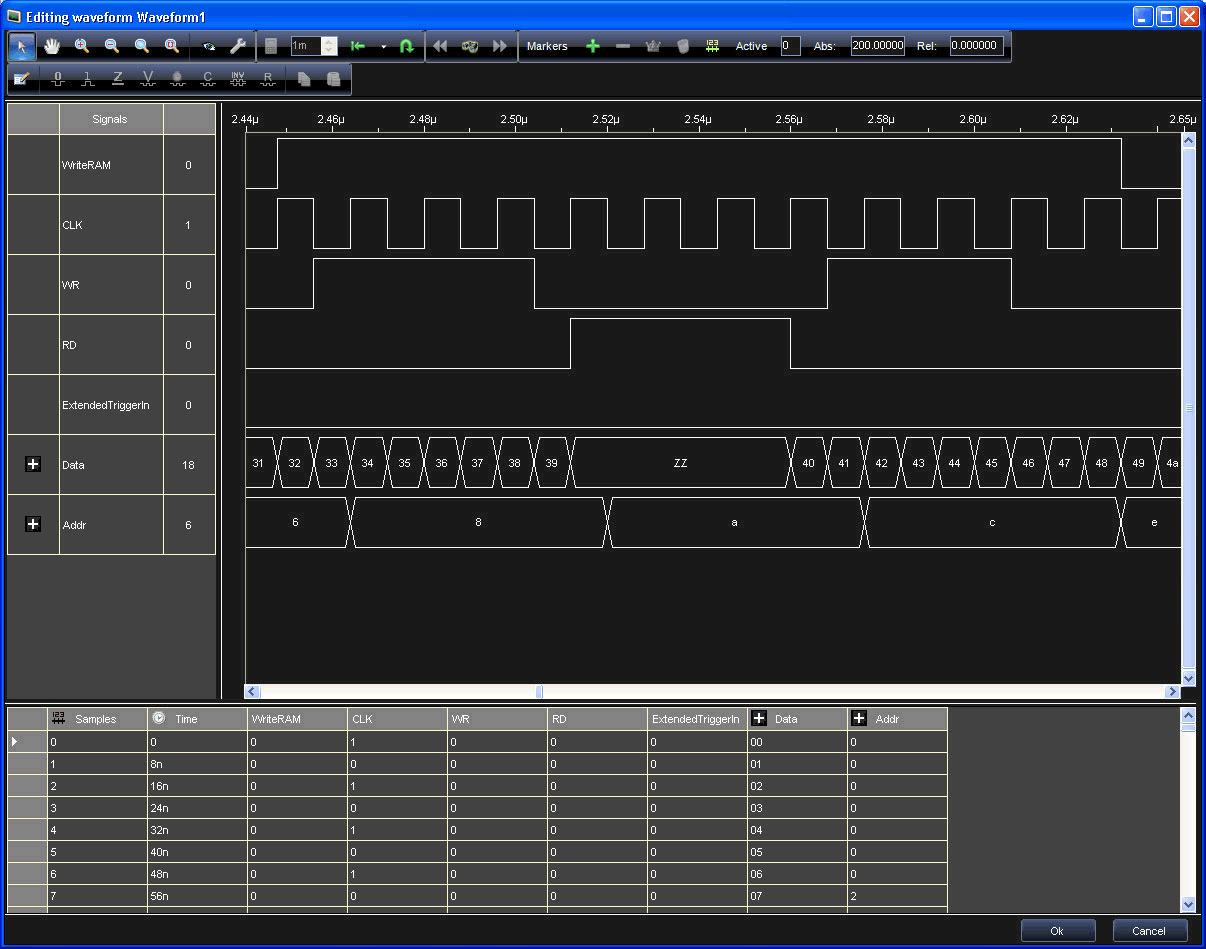Click the Cancel button

[1149, 931]
